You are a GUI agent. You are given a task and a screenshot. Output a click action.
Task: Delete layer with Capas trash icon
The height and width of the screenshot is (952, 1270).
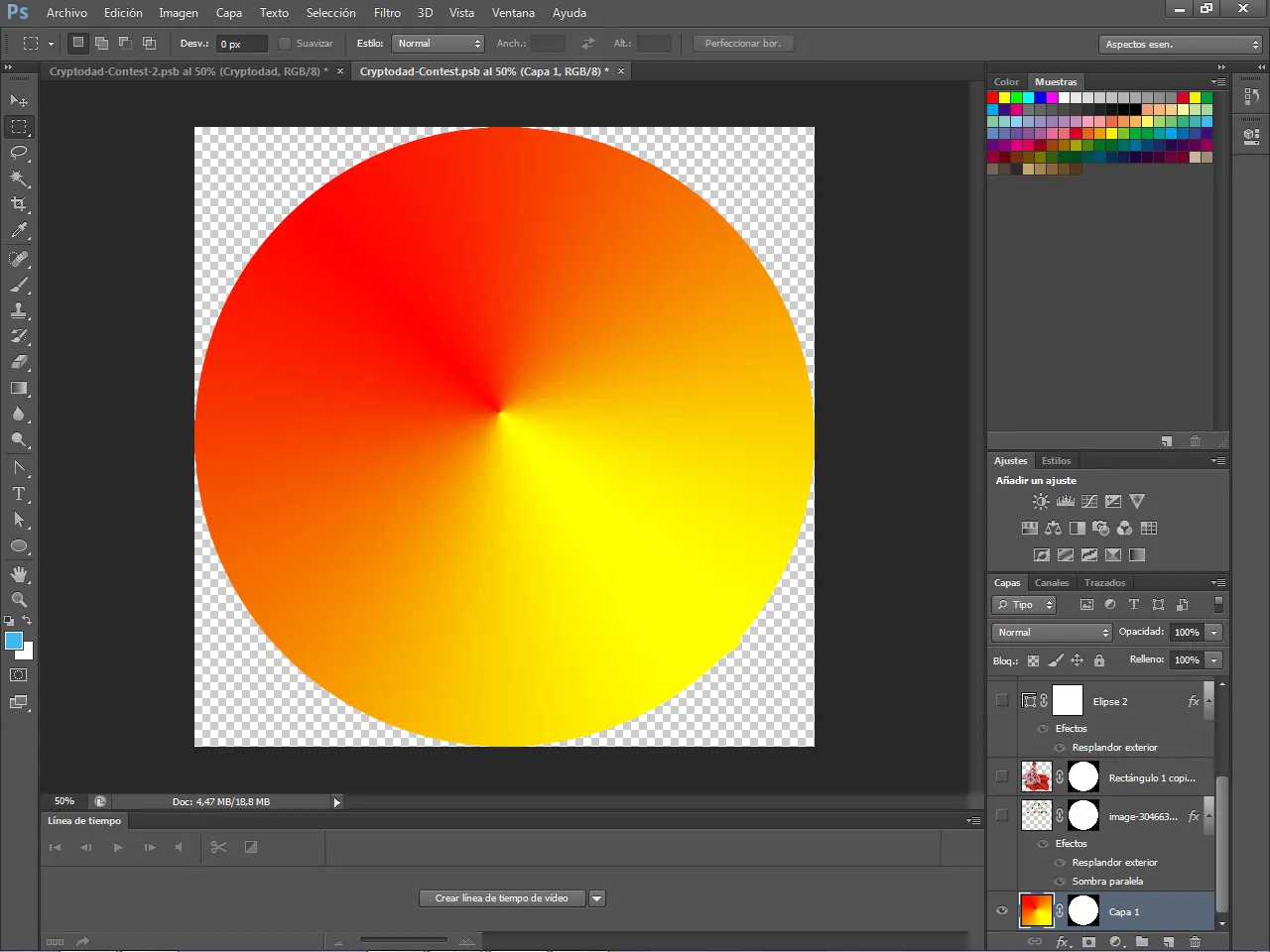(x=1195, y=941)
